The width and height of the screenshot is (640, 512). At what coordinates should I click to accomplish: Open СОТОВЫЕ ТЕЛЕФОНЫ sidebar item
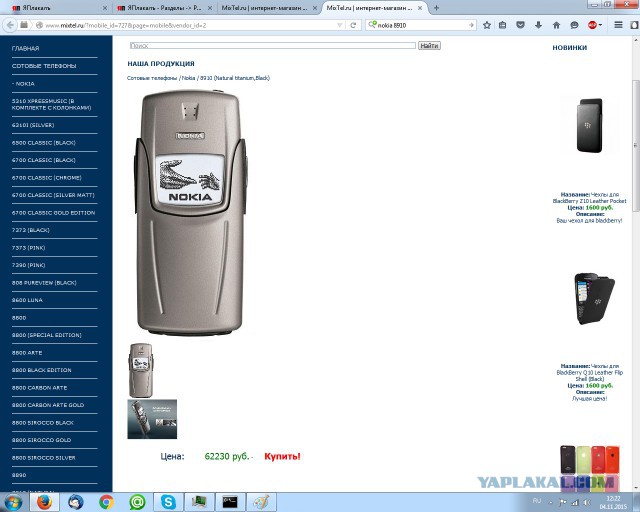point(44,66)
